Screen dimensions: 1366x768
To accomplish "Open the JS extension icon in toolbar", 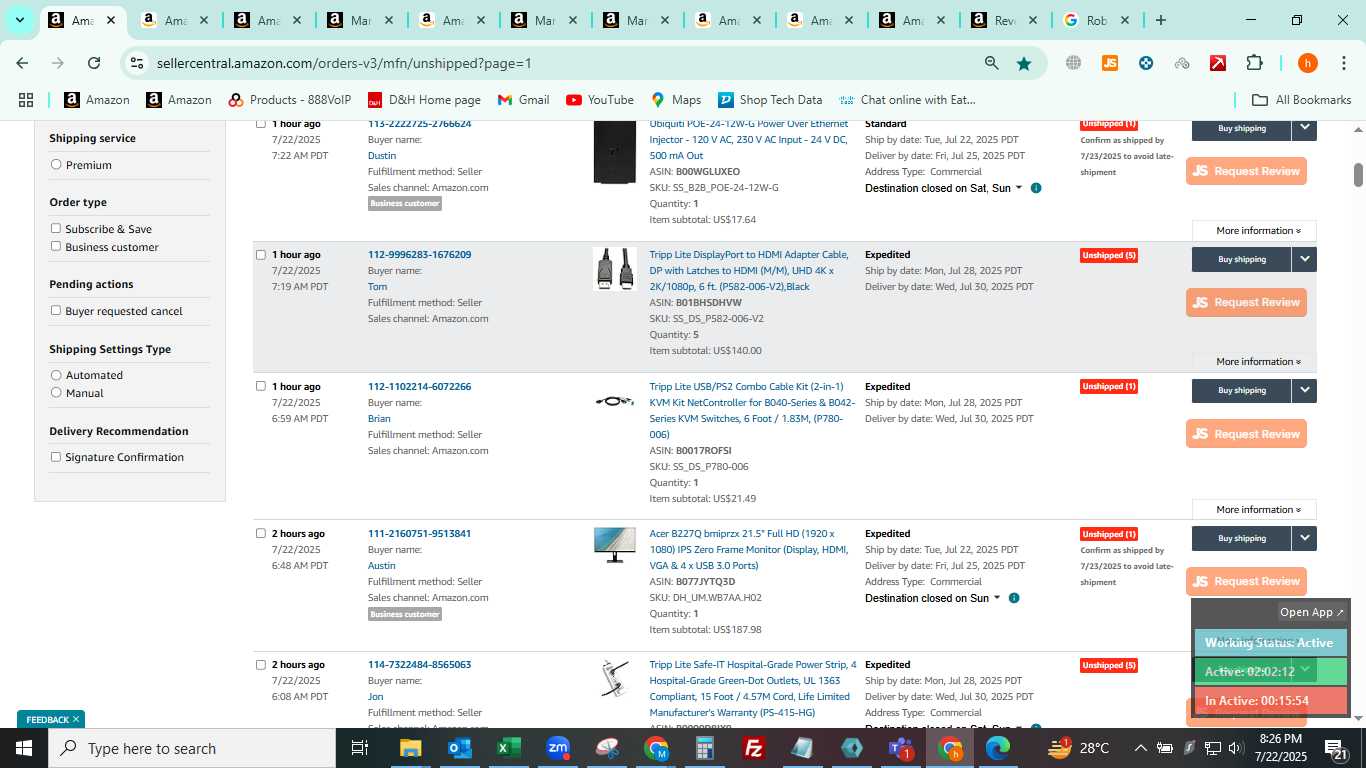I will [x=1109, y=63].
